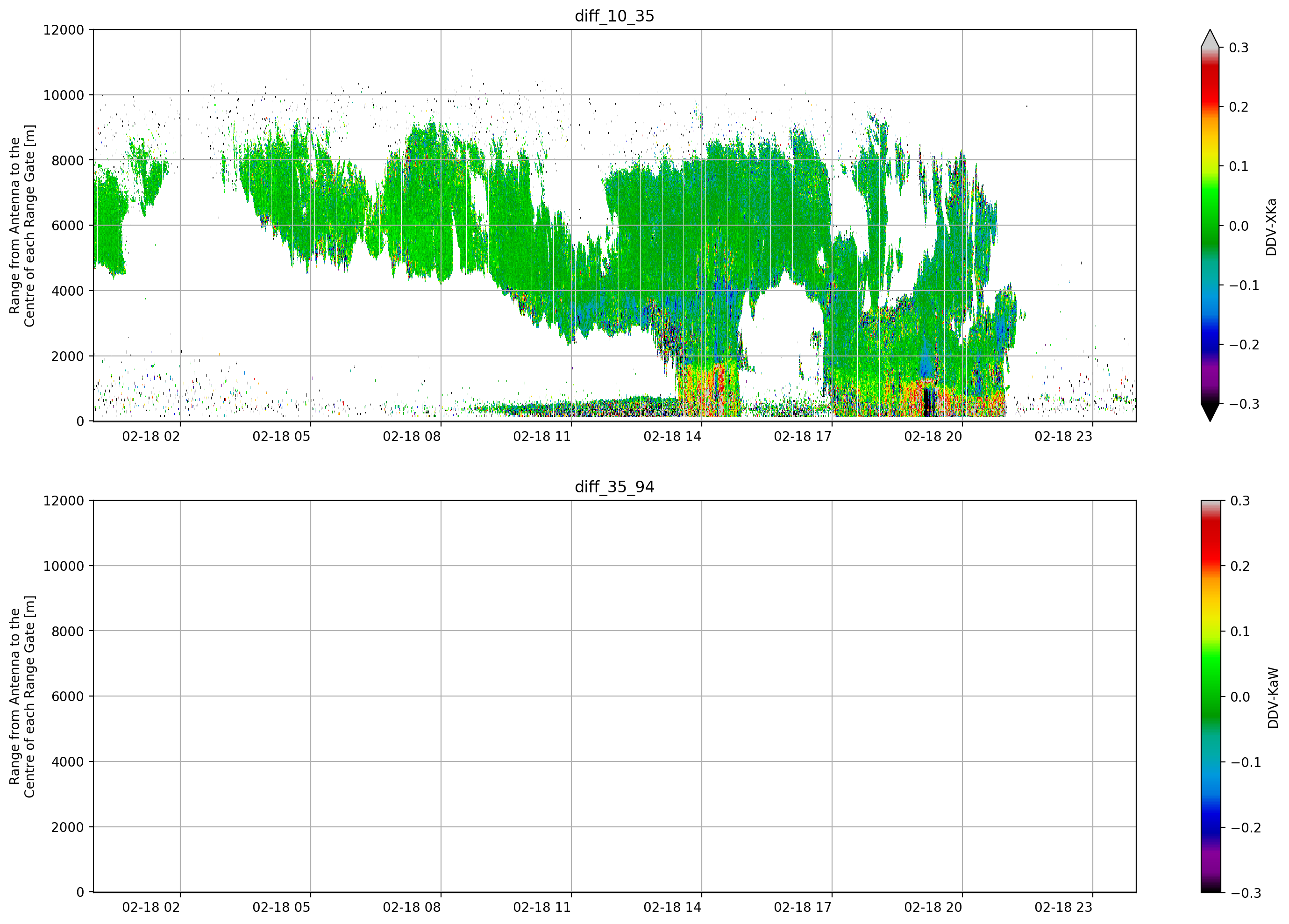Click the '02-18 08' x-tick under diff_35_94
Viewport: 1289px width, 924px height.
(x=412, y=908)
